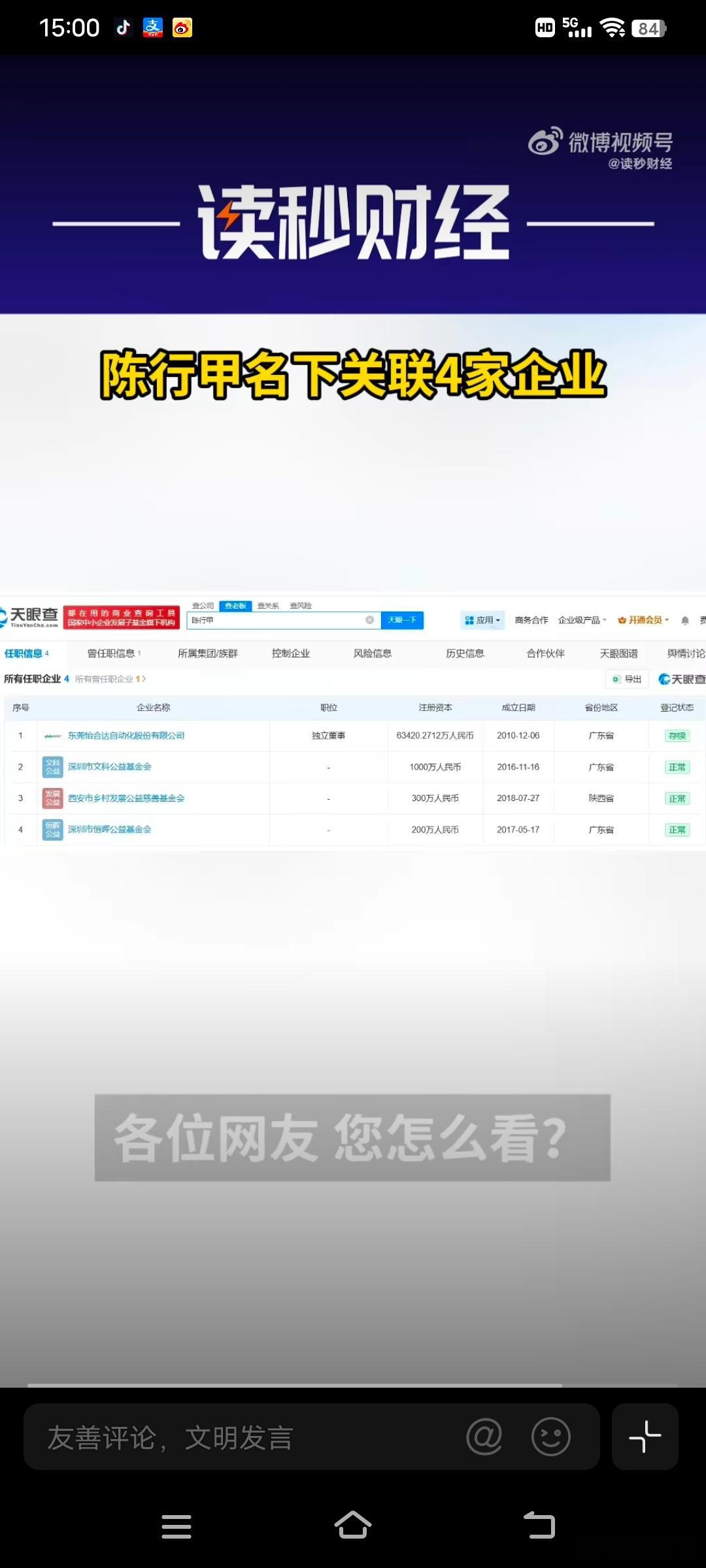Tap the 5G signal strength icon
The width and height of the screenshot is (706, 1568).
point(577,27)
